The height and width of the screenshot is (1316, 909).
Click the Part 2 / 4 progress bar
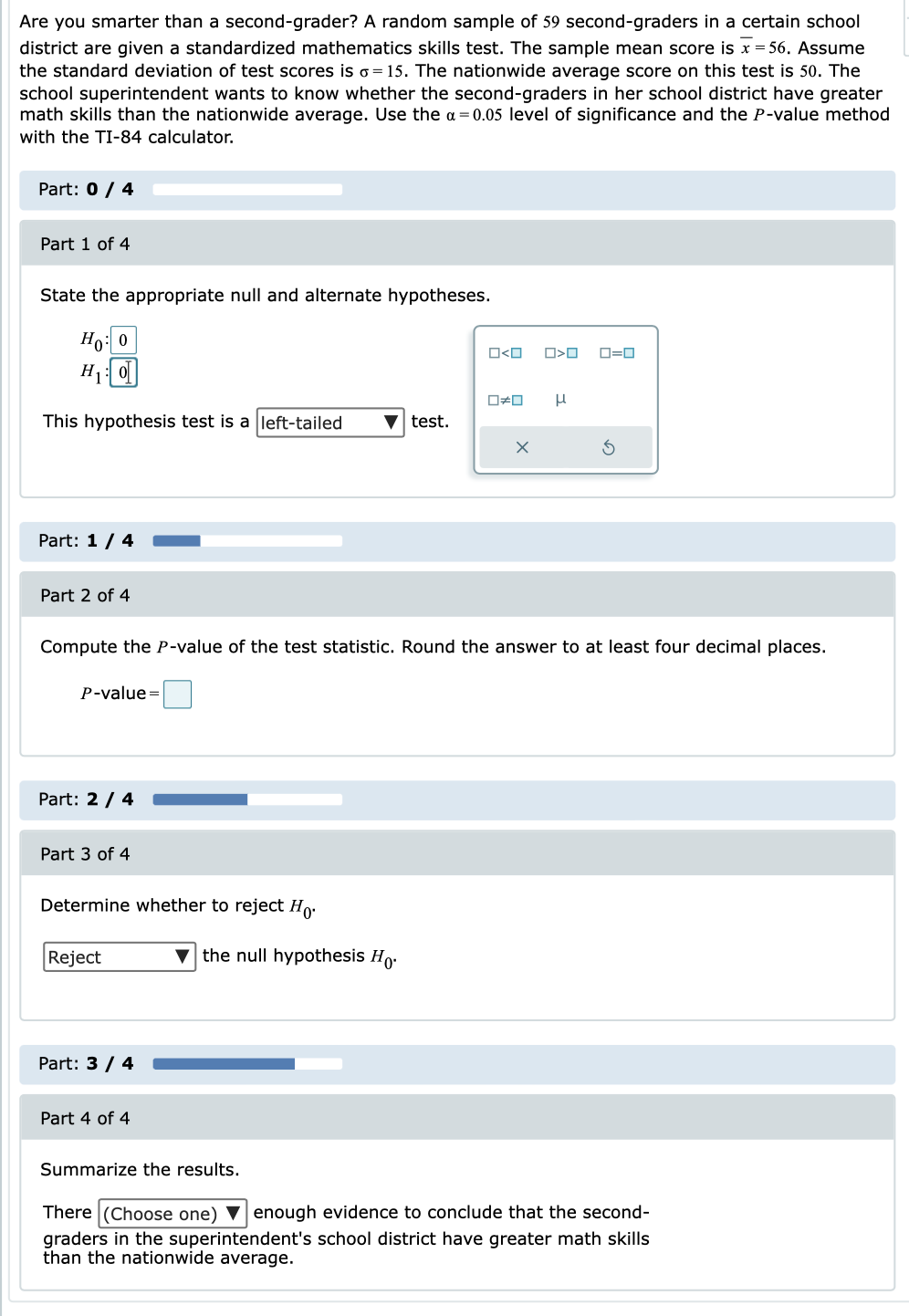click(246, 799)
